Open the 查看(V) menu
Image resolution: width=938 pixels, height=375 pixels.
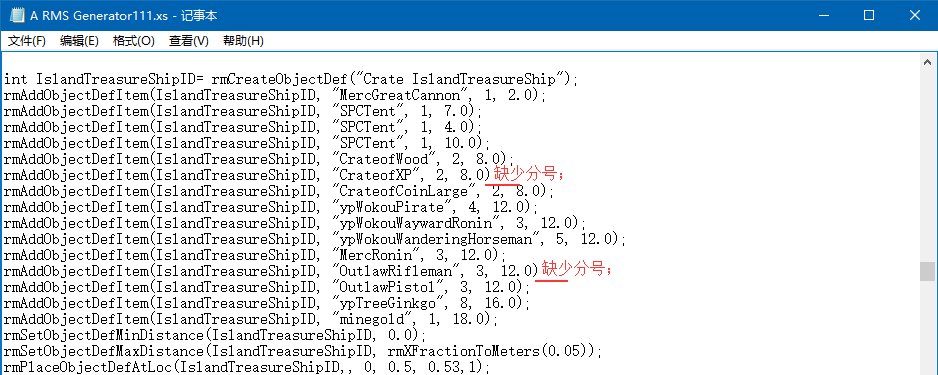pyautogui.click(x=188, y=41)
